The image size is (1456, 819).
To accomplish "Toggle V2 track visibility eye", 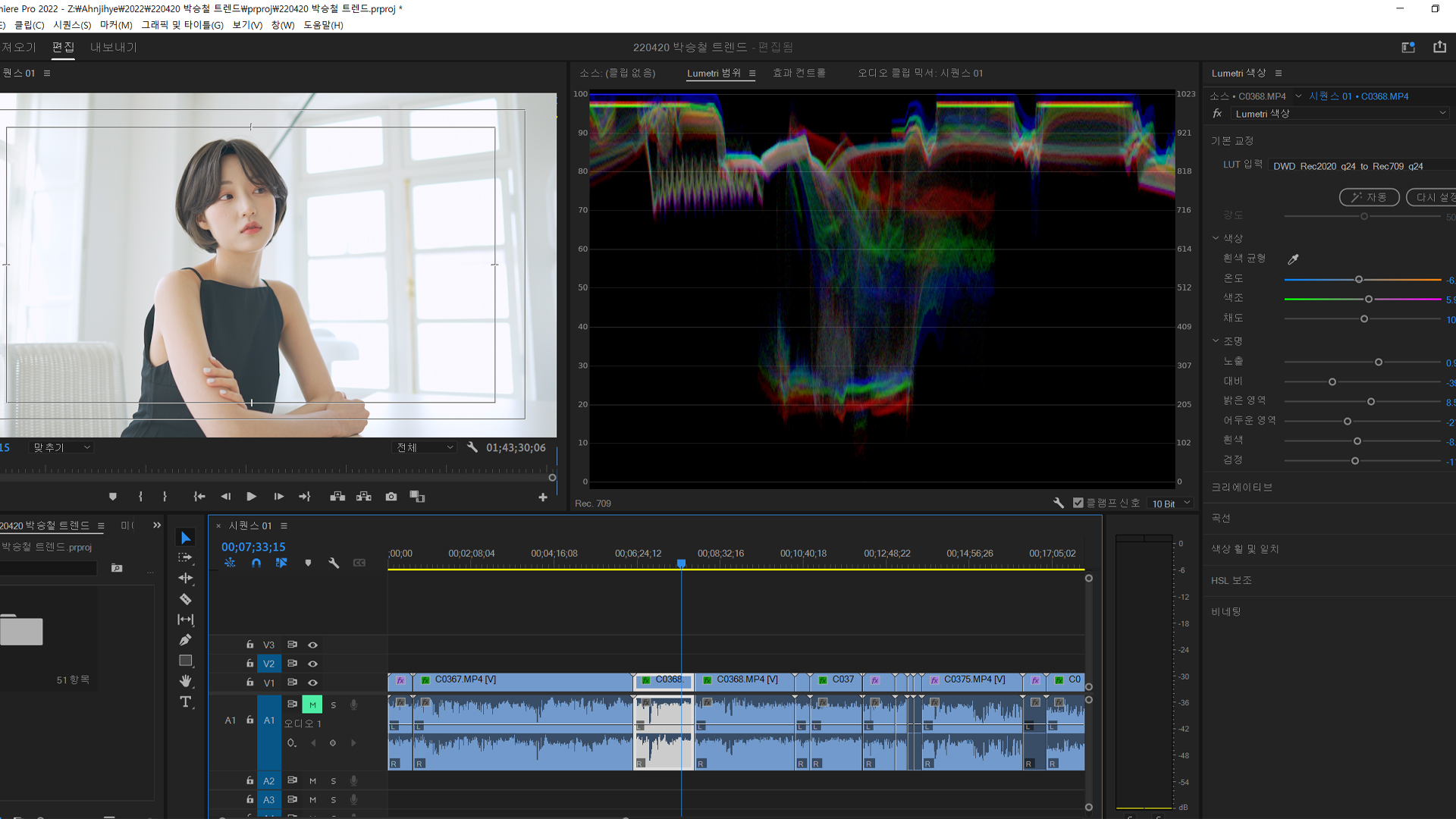I will 312,664.
